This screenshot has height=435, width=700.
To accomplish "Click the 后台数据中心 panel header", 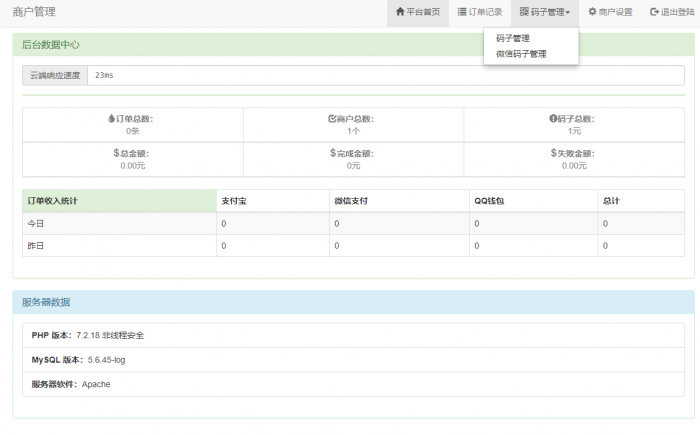I will point(52,45).
